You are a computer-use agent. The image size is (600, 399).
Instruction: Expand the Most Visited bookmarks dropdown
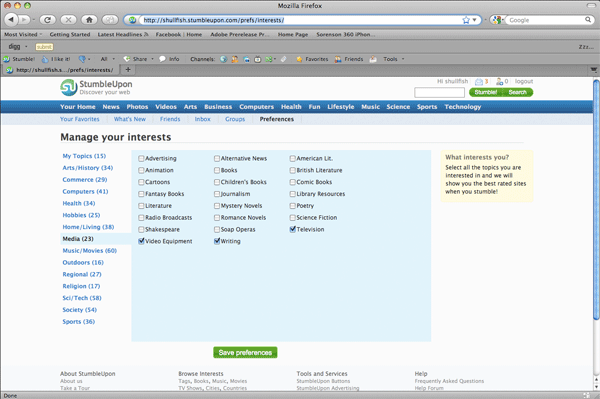click(x=41, y=34)
